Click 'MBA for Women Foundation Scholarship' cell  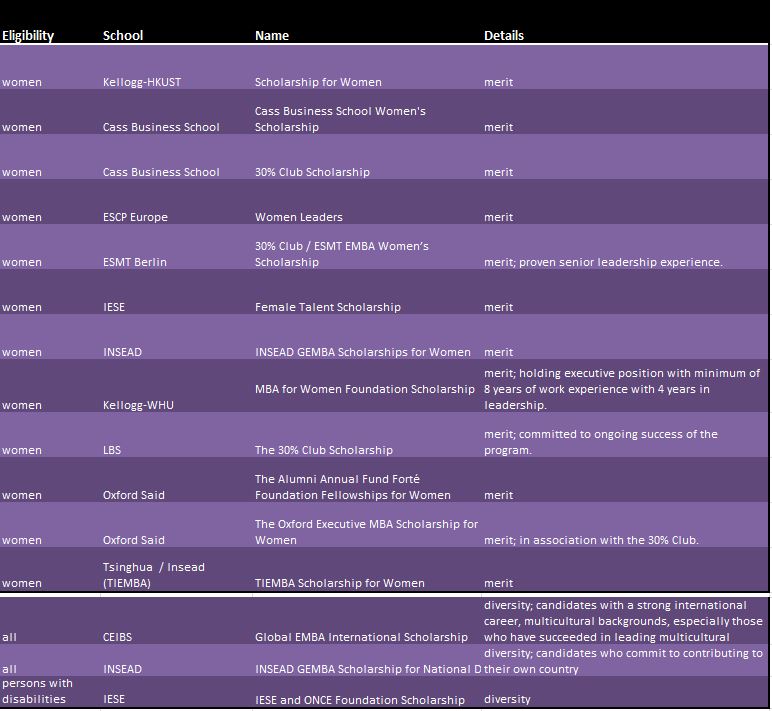point(365,389)
